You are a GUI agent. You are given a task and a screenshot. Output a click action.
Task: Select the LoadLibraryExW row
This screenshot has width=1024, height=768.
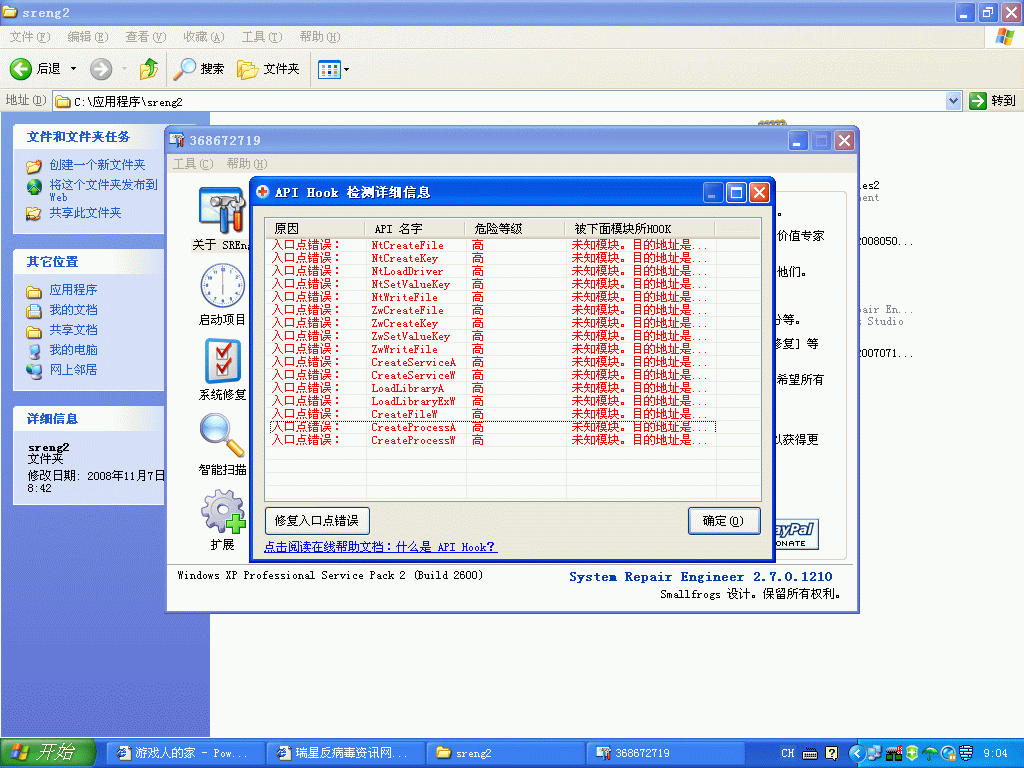tap(493, 402)
